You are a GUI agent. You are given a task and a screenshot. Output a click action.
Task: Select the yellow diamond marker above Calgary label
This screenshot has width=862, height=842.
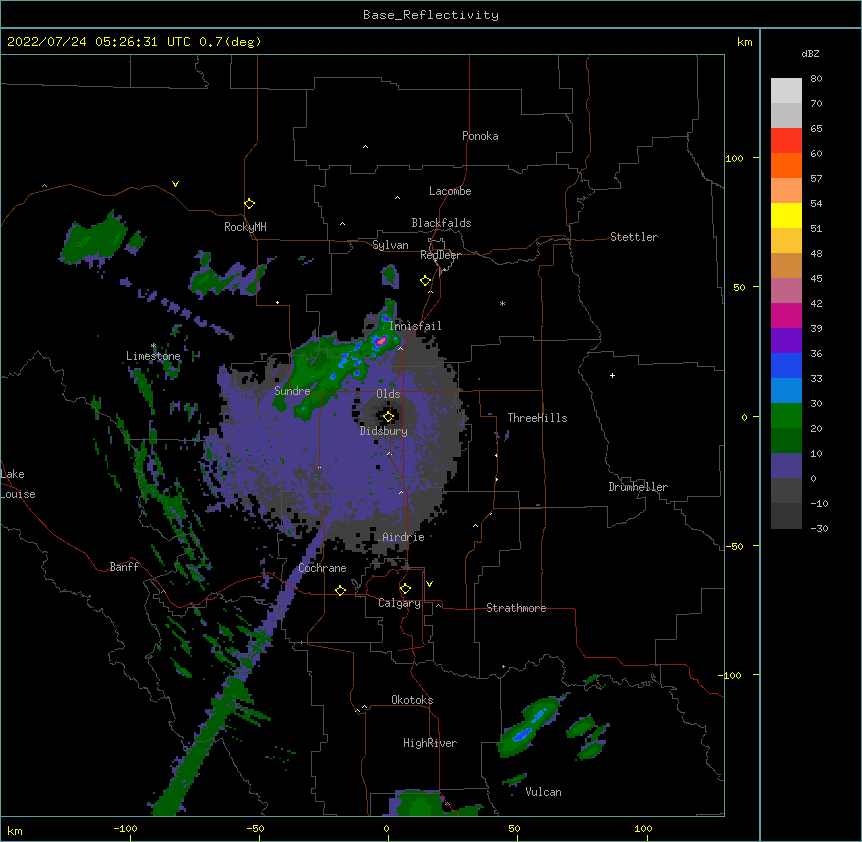click(x=406, y=589)
